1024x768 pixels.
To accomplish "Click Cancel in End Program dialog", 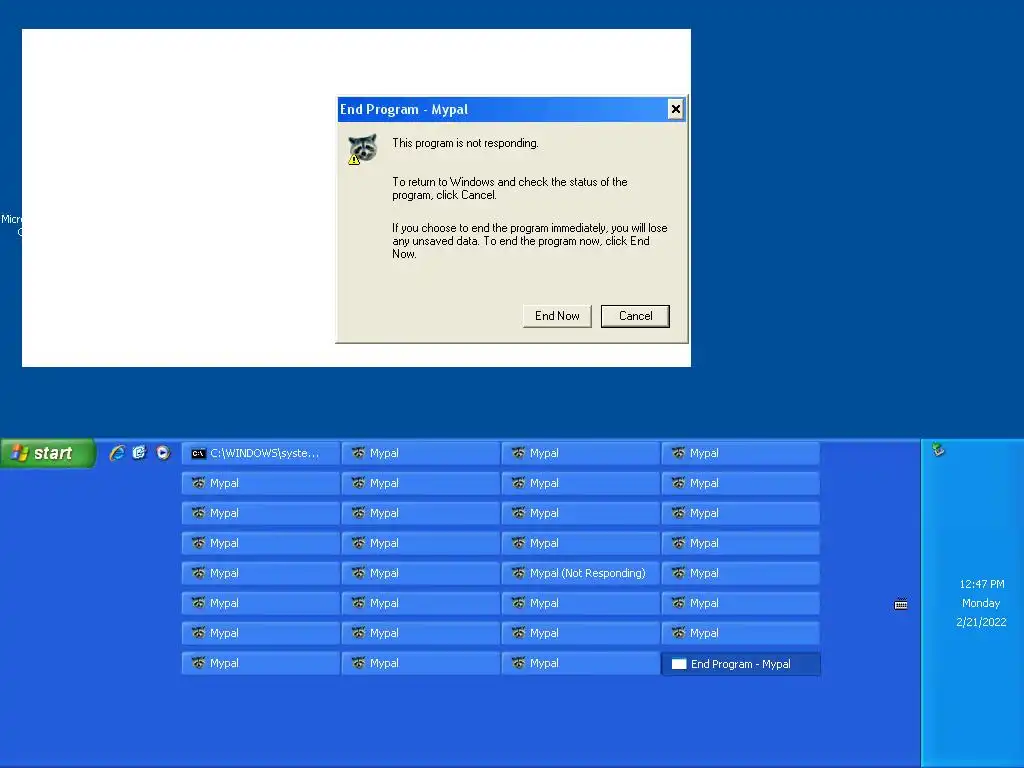I will 635,316.
